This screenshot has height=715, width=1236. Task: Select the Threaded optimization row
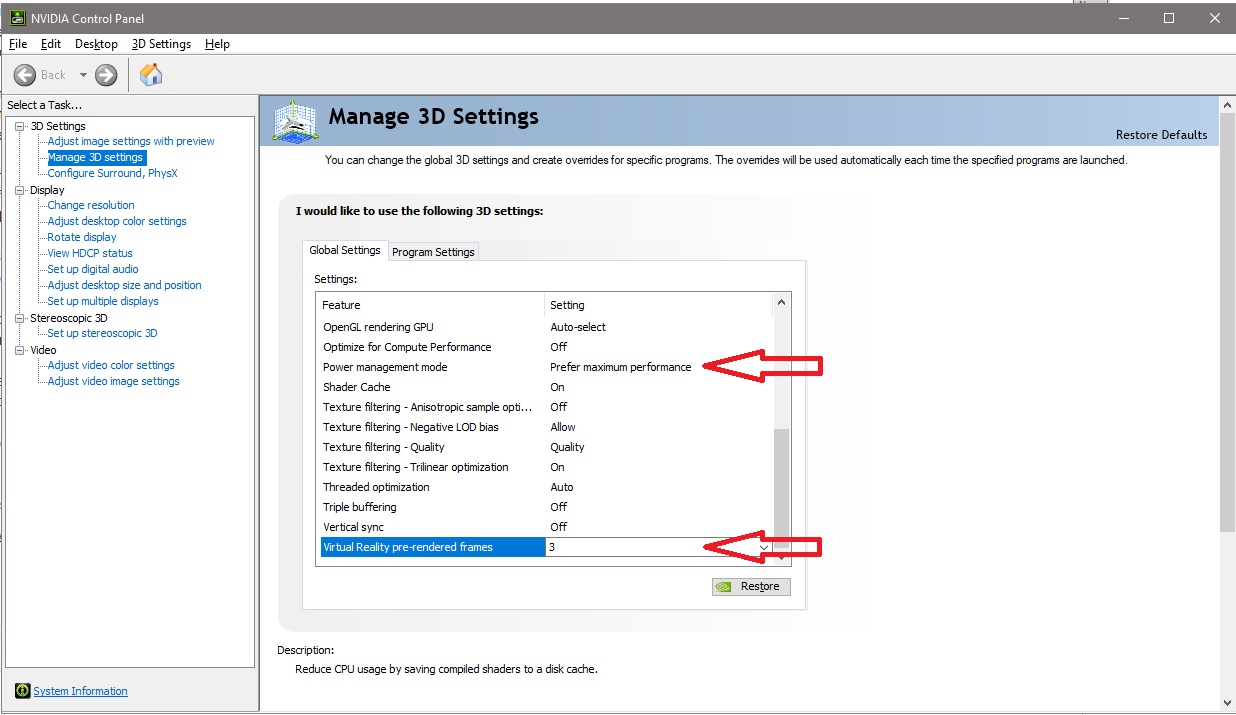pos(546,487)
